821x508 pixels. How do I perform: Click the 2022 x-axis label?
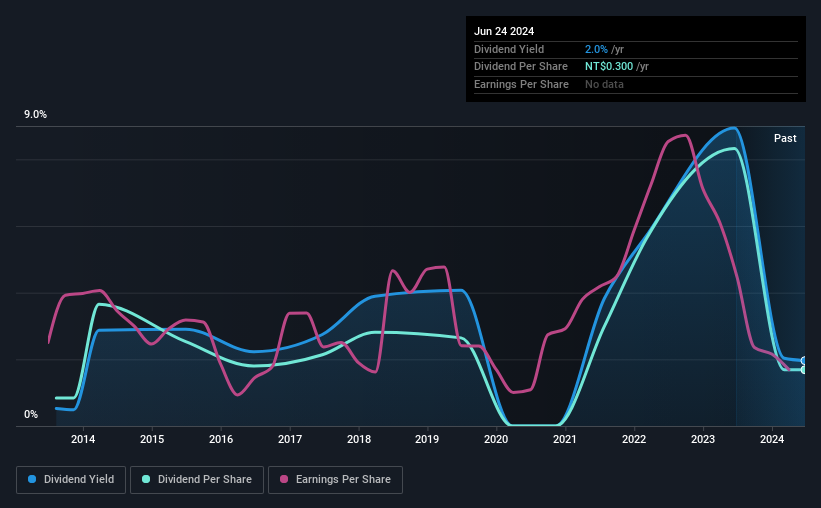[634, 439]
